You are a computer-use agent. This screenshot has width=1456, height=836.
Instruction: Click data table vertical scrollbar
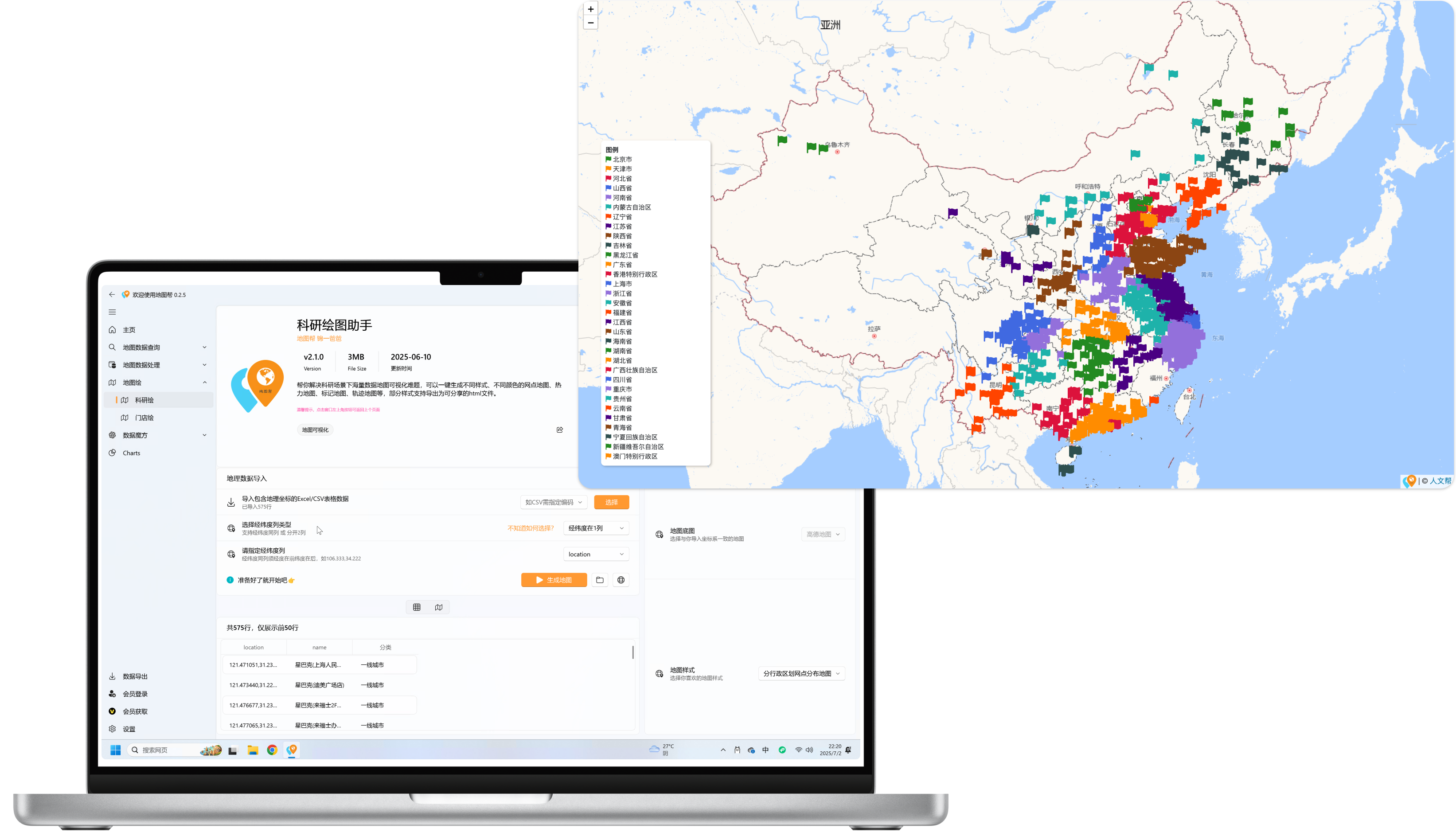632,652
